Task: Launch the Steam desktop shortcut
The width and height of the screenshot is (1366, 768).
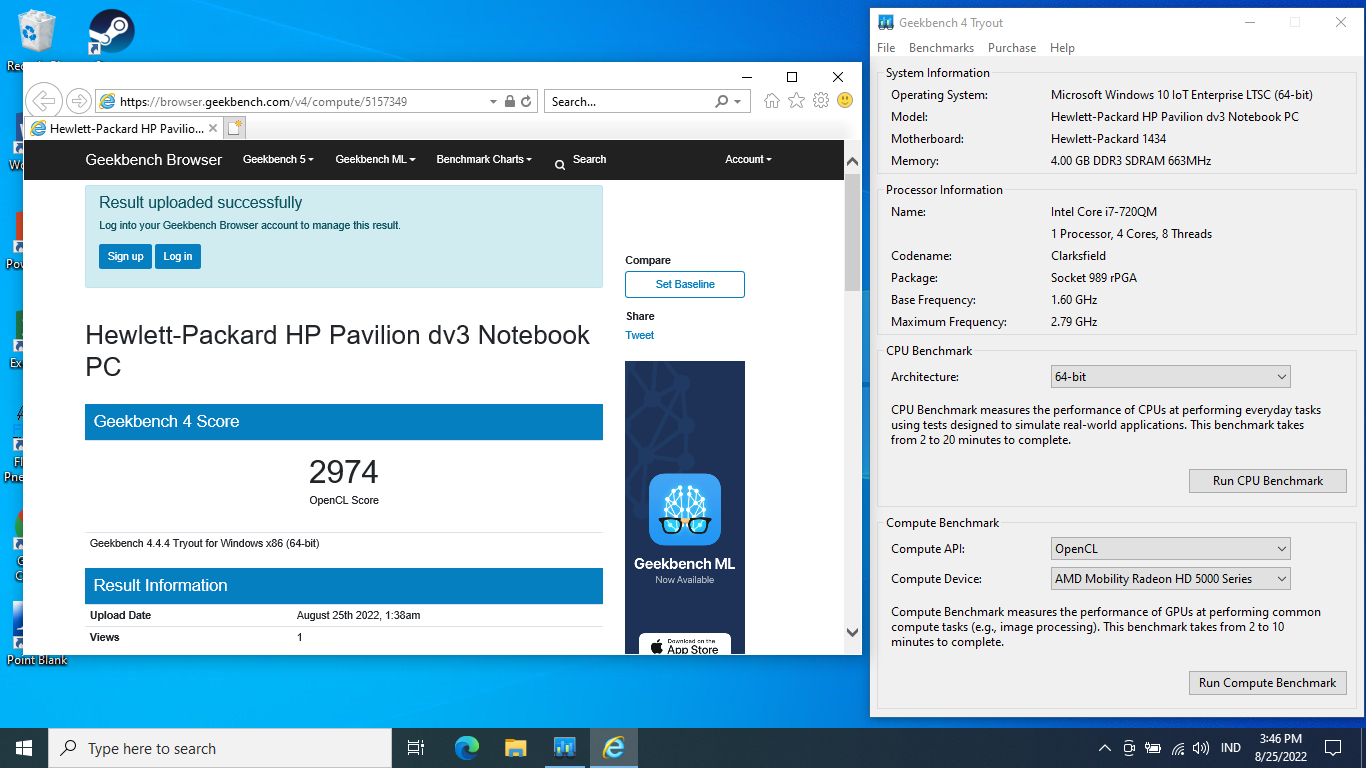Action: click(111, 32)
